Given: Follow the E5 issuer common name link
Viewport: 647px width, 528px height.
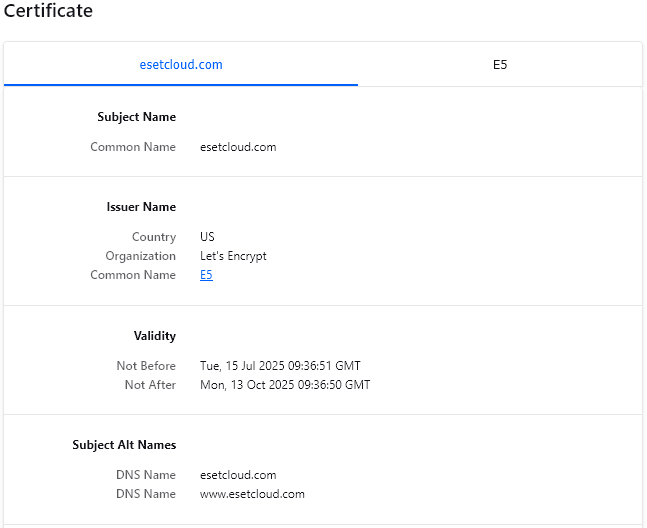Looking at the screenshot, I should tap(206, 275).
